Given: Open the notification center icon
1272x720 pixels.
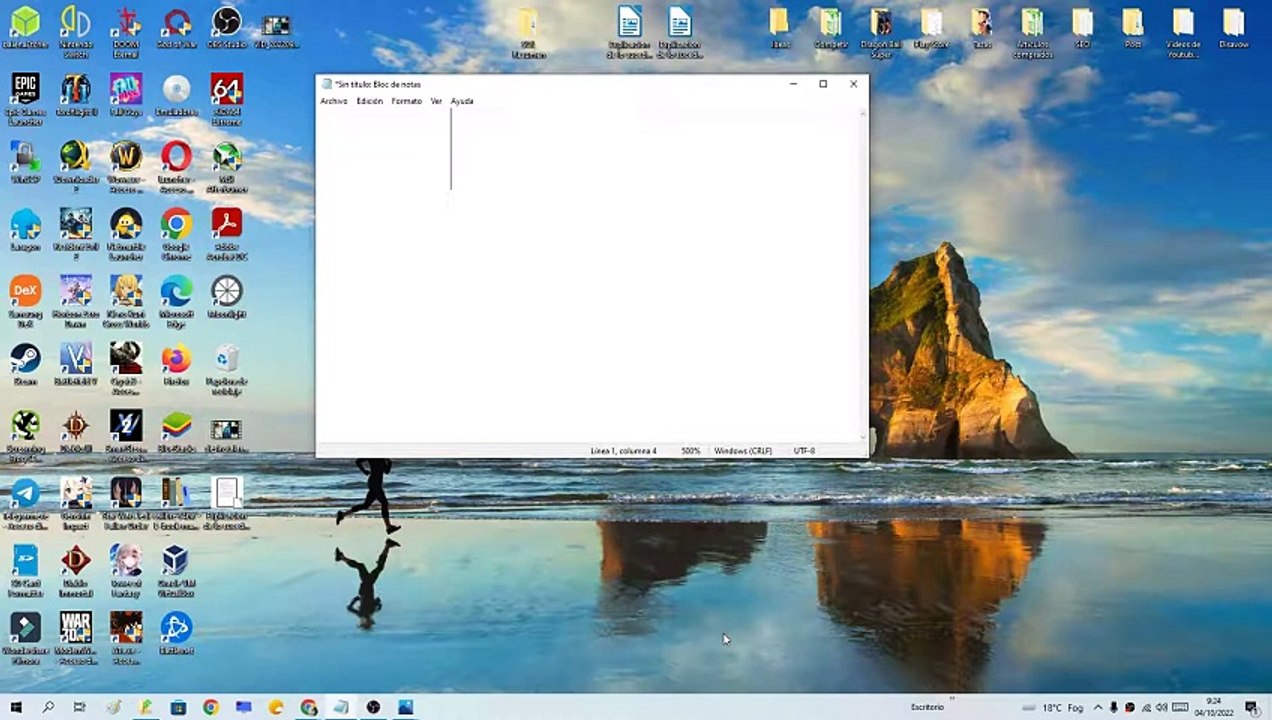Looking at the screenshot, I should 1251,707.
